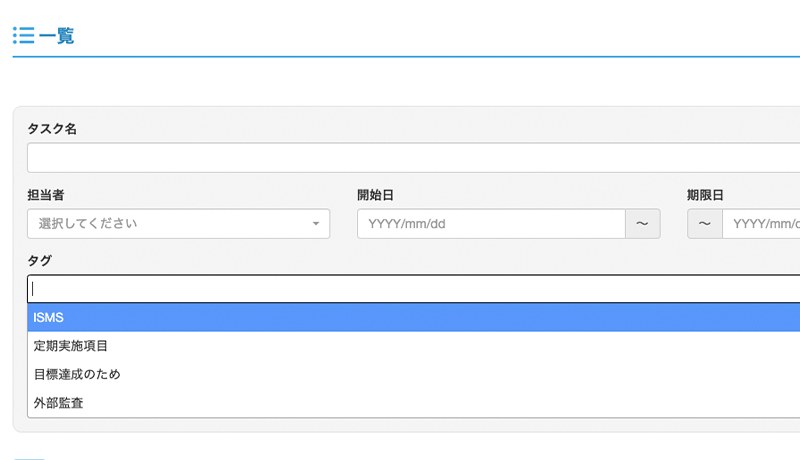The image size is (800, 460).
Task: Click the タスク名 field label
Action: click(x=52, y=129)
